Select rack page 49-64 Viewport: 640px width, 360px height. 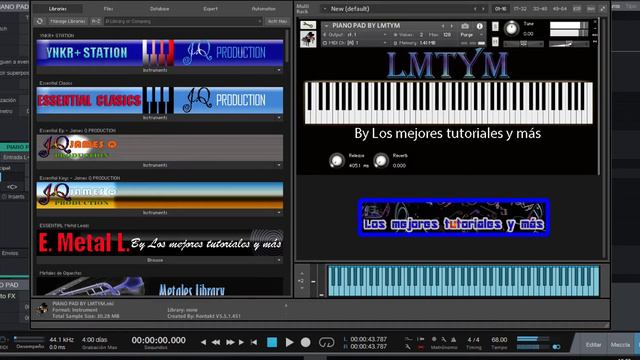point(559,9)
